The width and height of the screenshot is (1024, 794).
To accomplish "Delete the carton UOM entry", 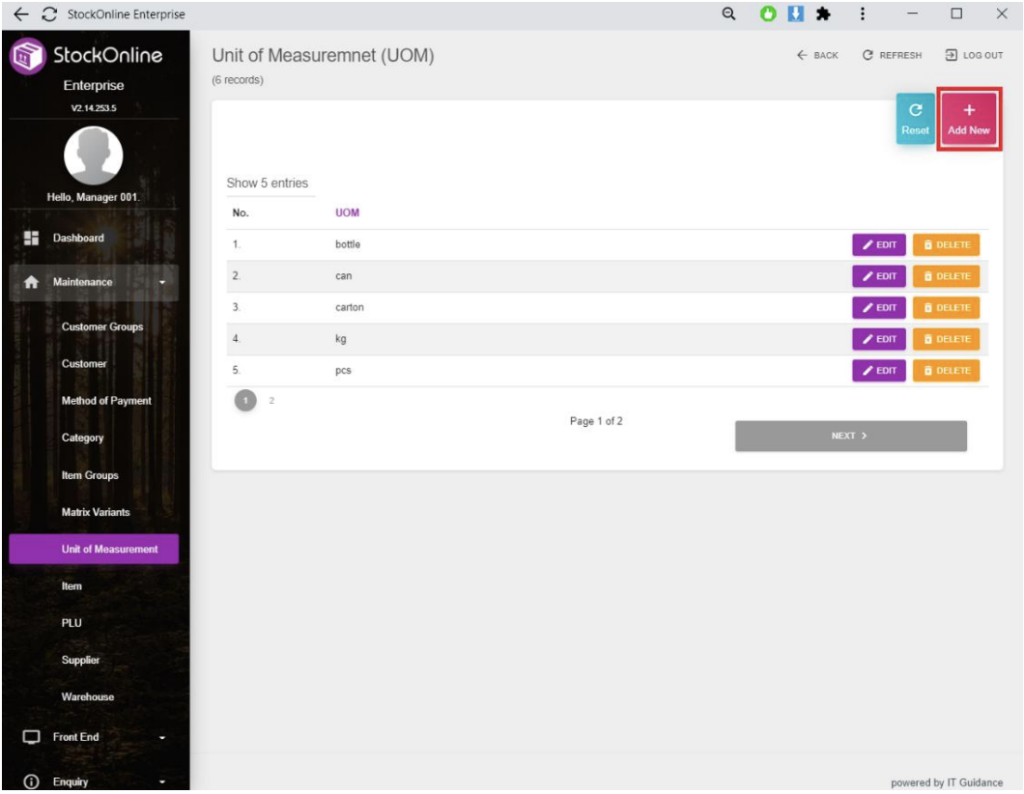I will click(x=946, y=308).
